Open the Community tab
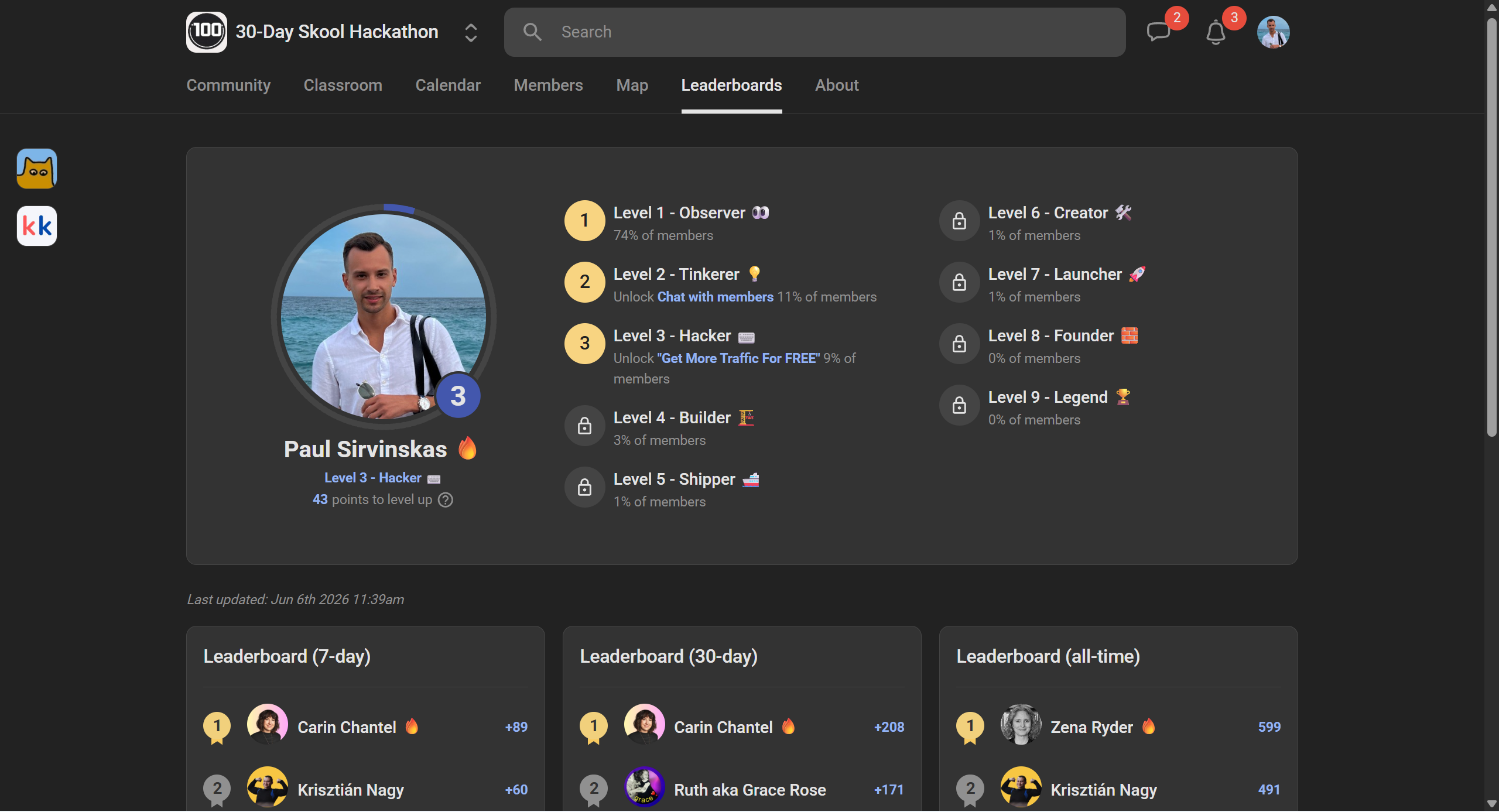Viewport: 1499px width, 812px height. point(228,85)
